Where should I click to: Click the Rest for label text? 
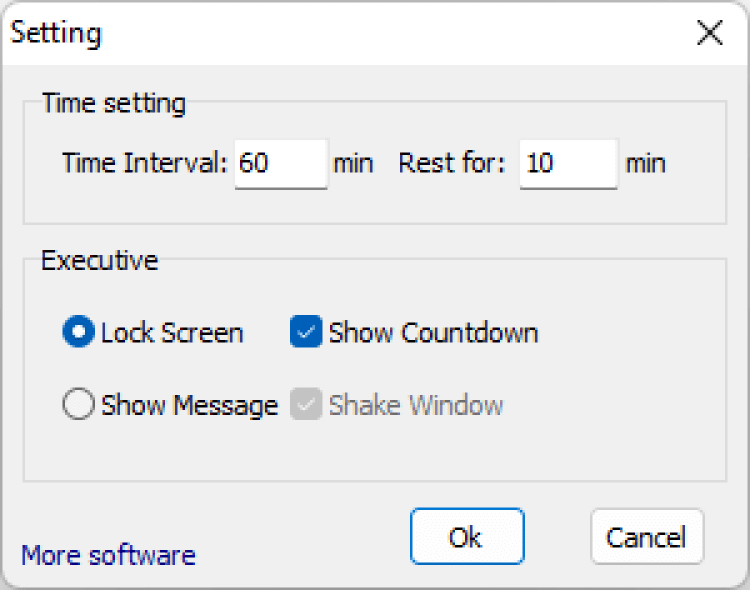tap(452, 163)
